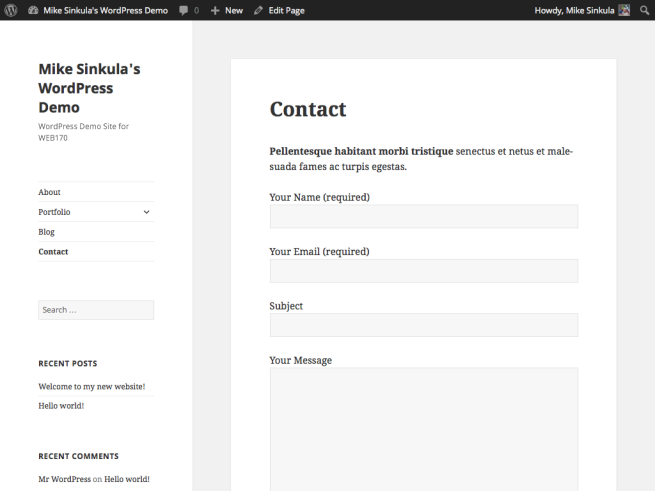
Task: Click the Your Name (required) label
Action: [320, 197]
